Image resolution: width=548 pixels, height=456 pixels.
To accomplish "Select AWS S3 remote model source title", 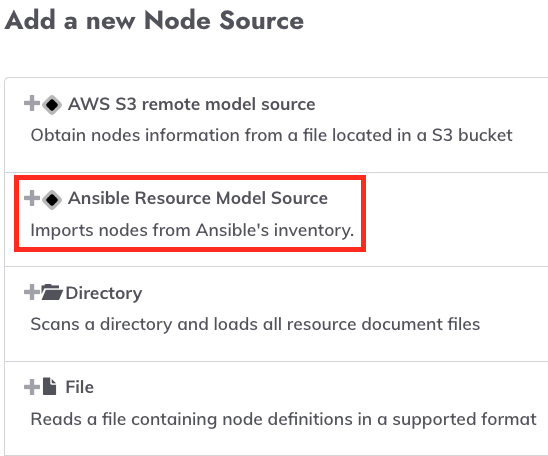I will point(192,104).
